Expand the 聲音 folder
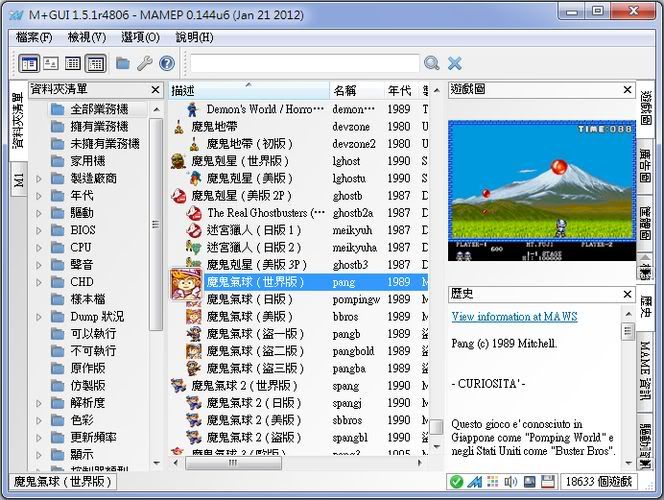 [39, 265]
